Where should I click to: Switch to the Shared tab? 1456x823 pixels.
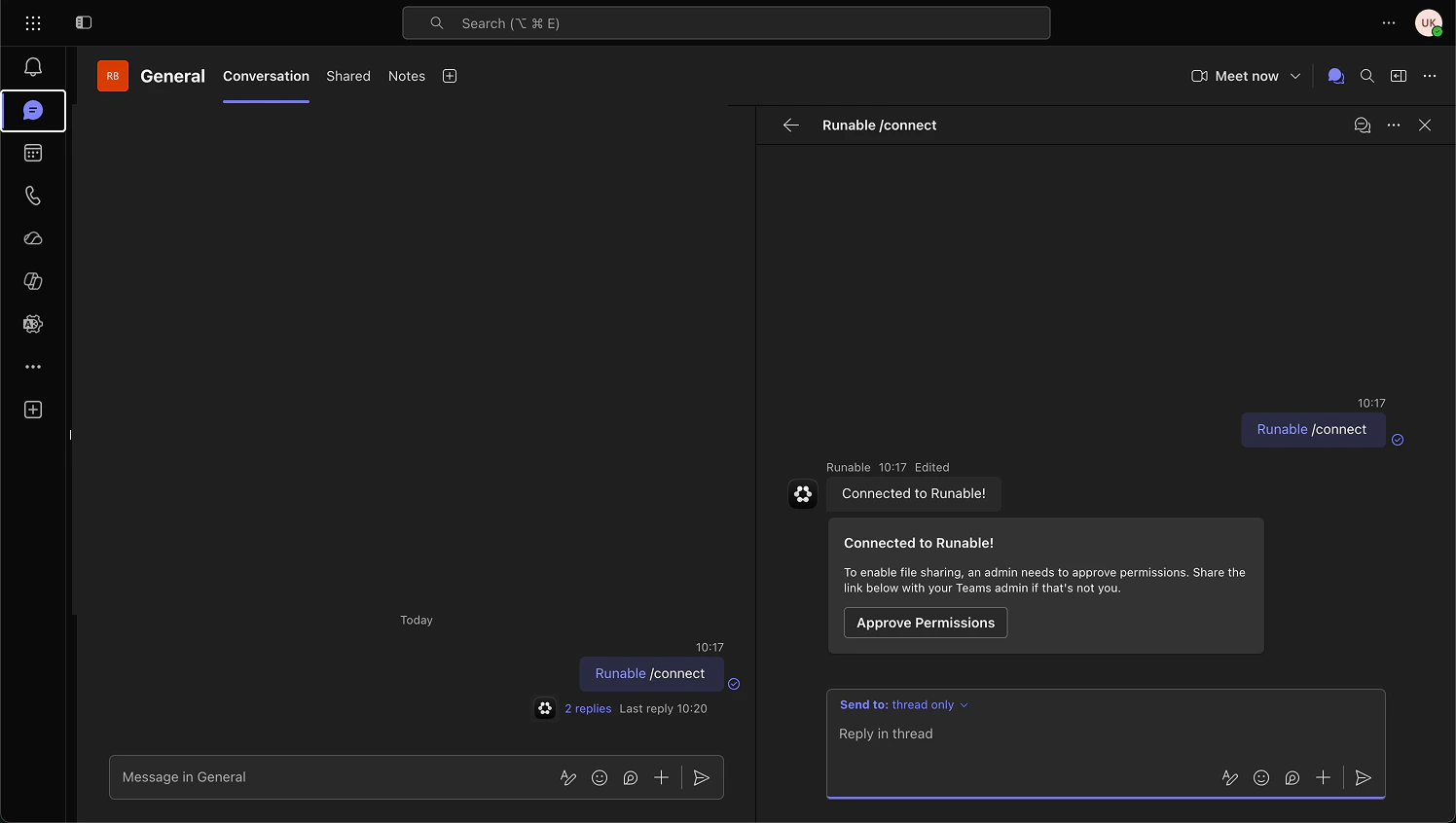(x=348, y=76)
